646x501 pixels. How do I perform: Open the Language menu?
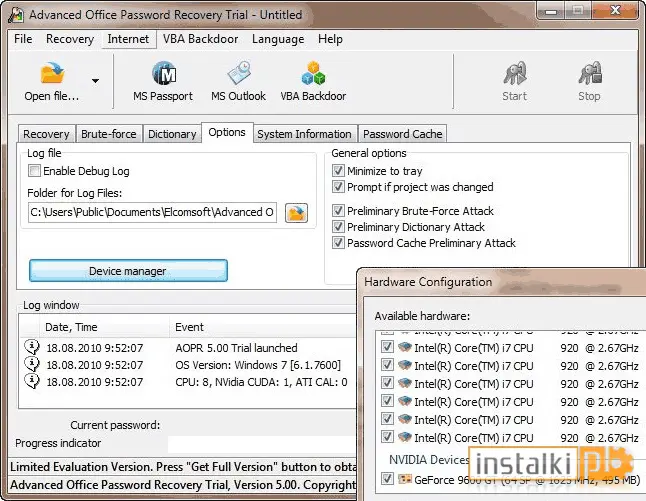[278, 39]
